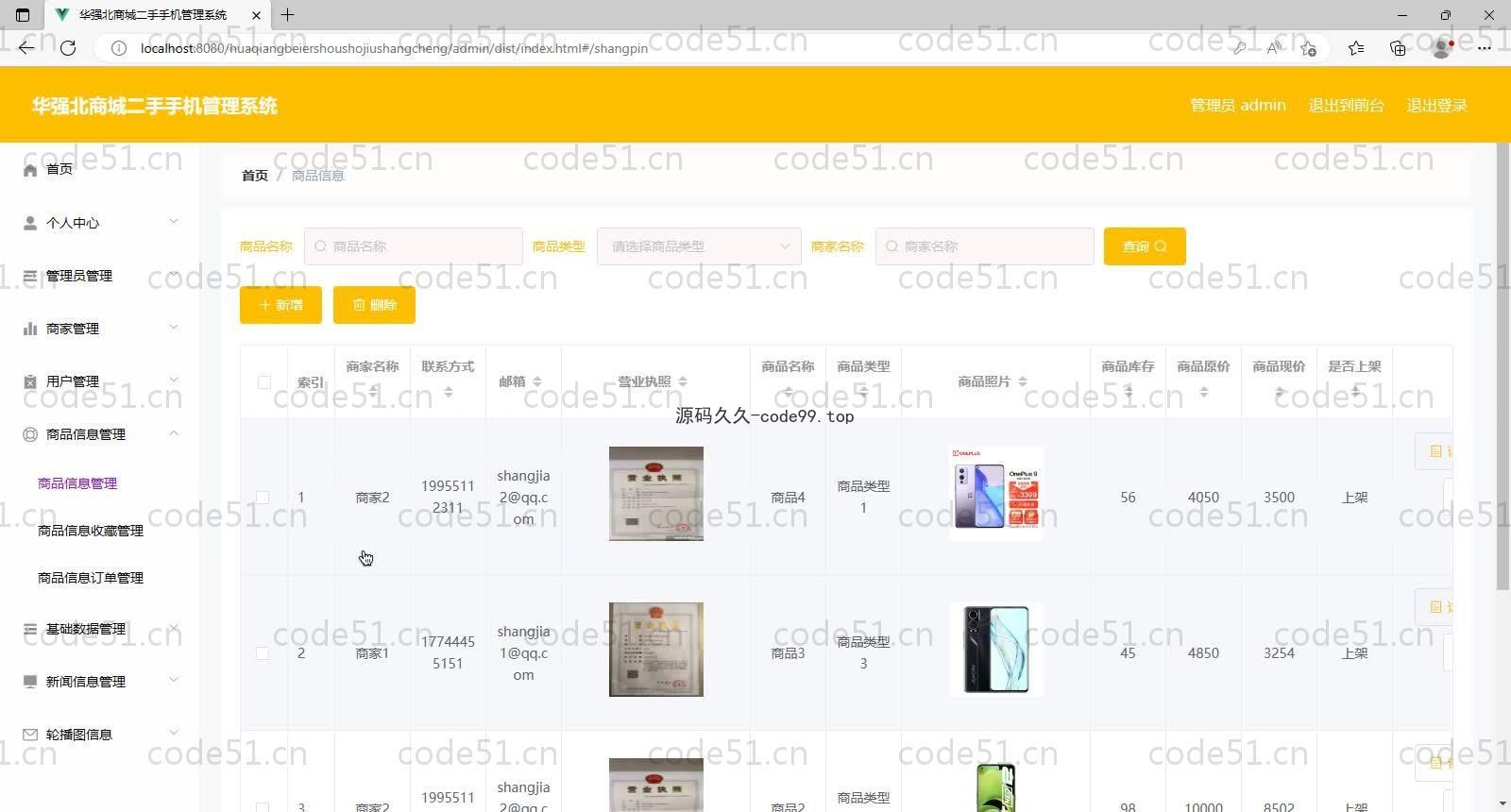Image resolution: width=1511 pixels, height=812 pixels.
Task: Click the clipboard icon beside 用户管理
Action: coord(30,381)
